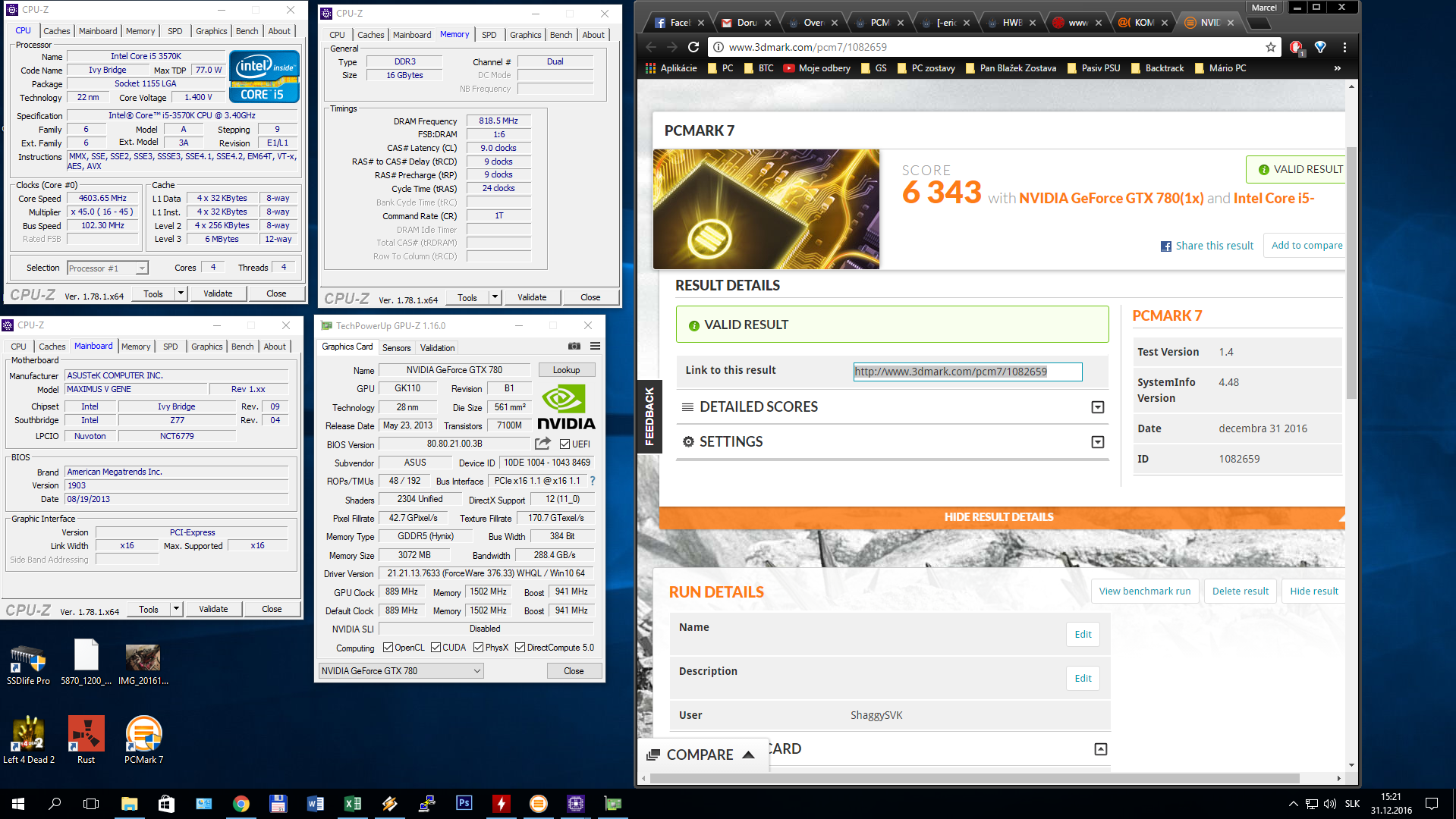The width and height of the screenshot is (1456, 819).
Task: Click the scroll-down arrow of the page scrollbar
Action: pyautogui.click(x=1351, y=765)
